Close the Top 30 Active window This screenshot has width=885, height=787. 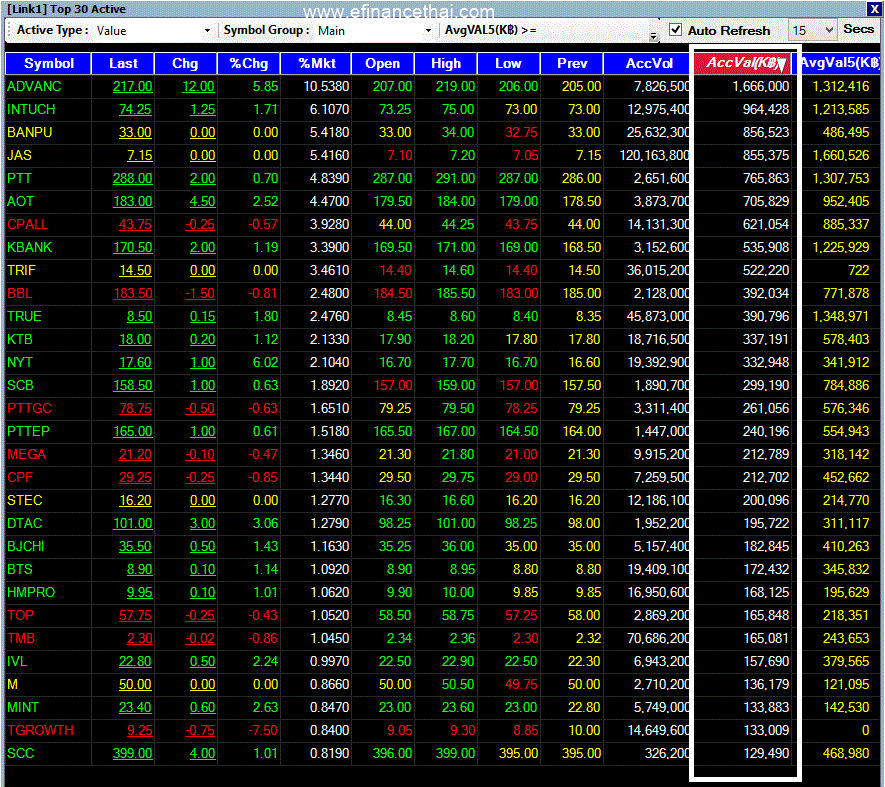[873, 8]
